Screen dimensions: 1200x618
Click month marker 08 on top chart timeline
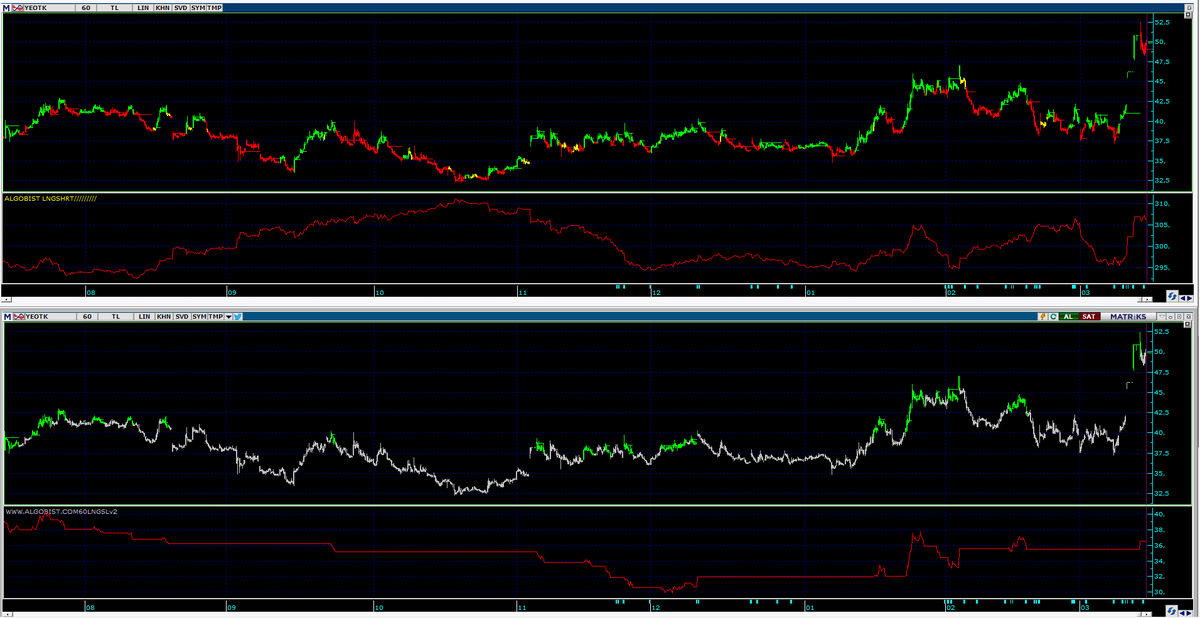[90, 292]
